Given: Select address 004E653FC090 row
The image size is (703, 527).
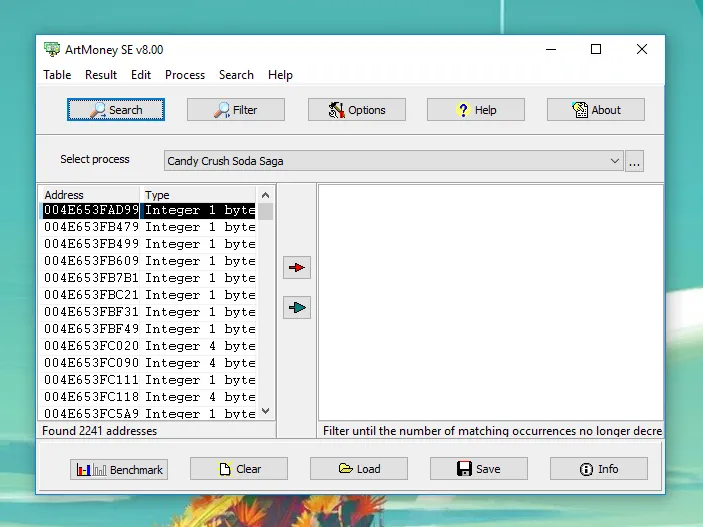Looking at the screenshot, I should click(149, 363).
